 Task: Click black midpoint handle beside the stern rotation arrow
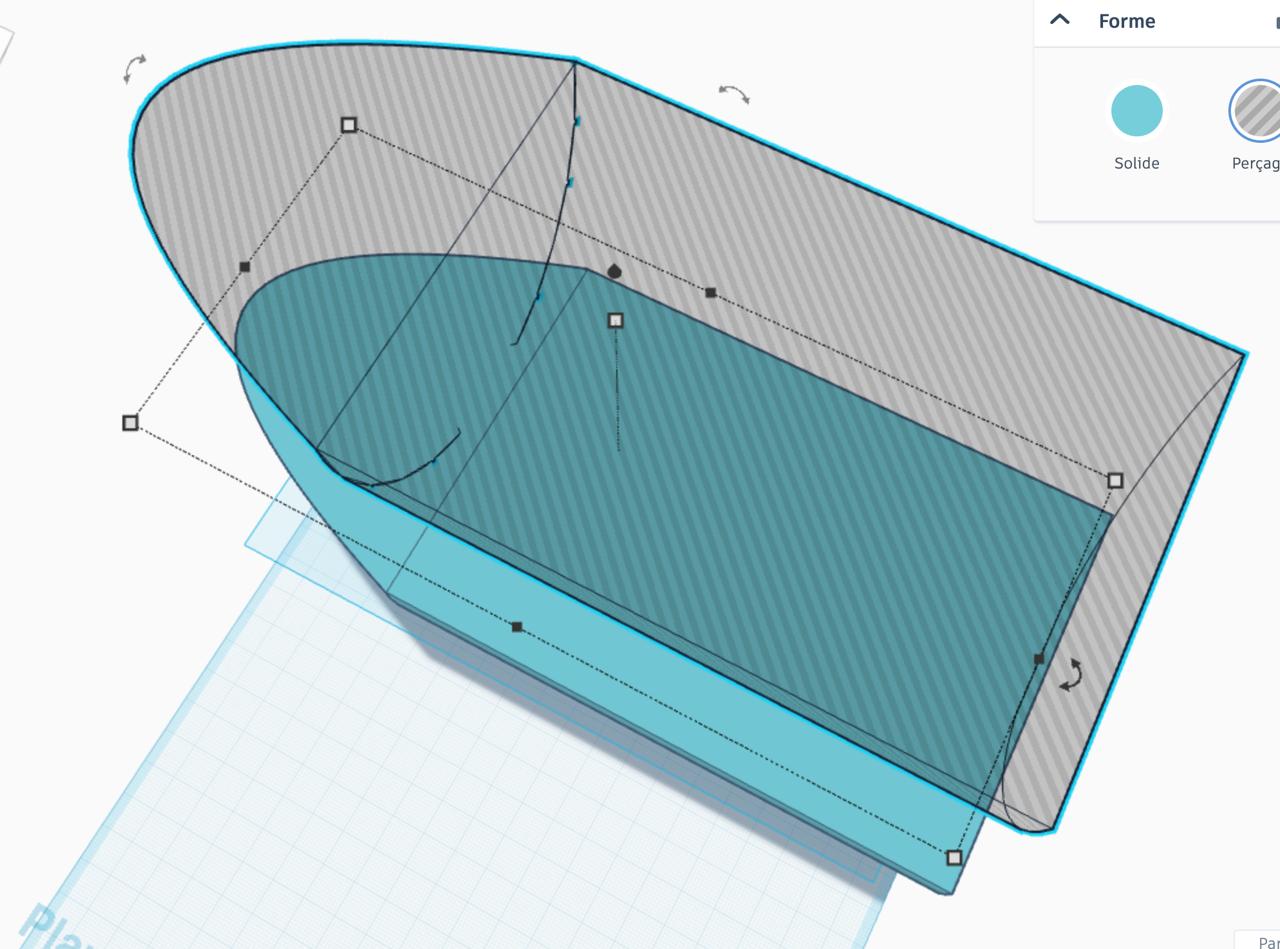tap(1039, 658)
